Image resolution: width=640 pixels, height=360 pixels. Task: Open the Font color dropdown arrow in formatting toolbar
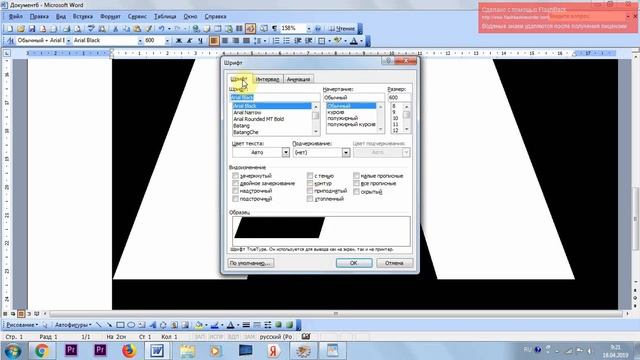pyautogui.click(x=361, y=41)
